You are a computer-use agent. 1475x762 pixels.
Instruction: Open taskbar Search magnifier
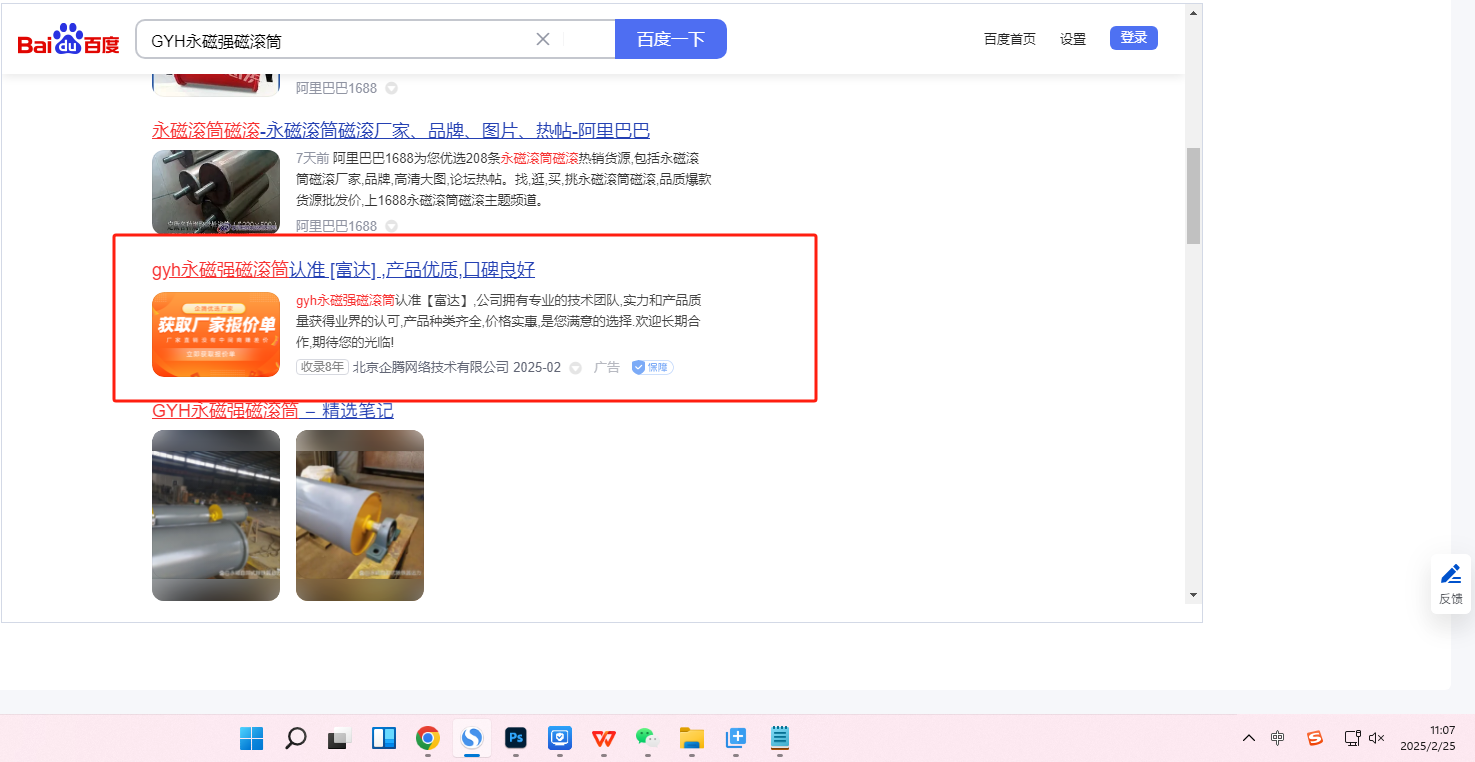click(295, 738)
